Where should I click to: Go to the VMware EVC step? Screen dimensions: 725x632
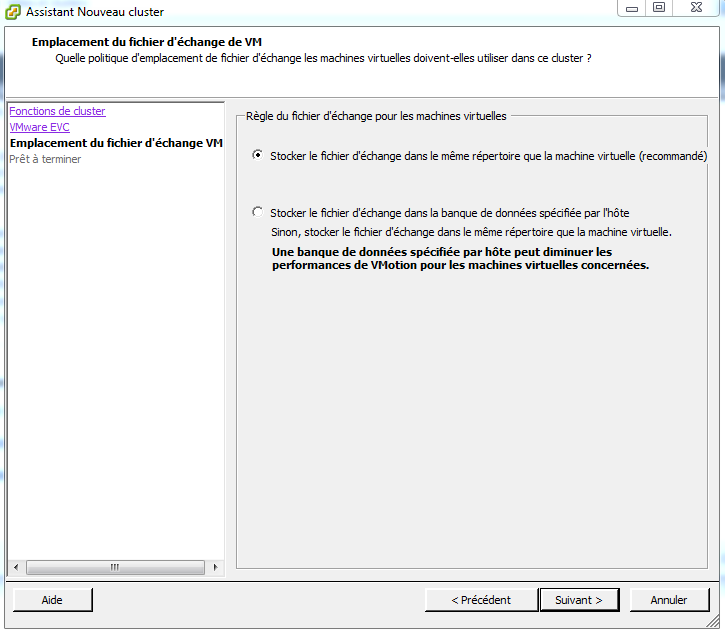(x=39, y=127)
